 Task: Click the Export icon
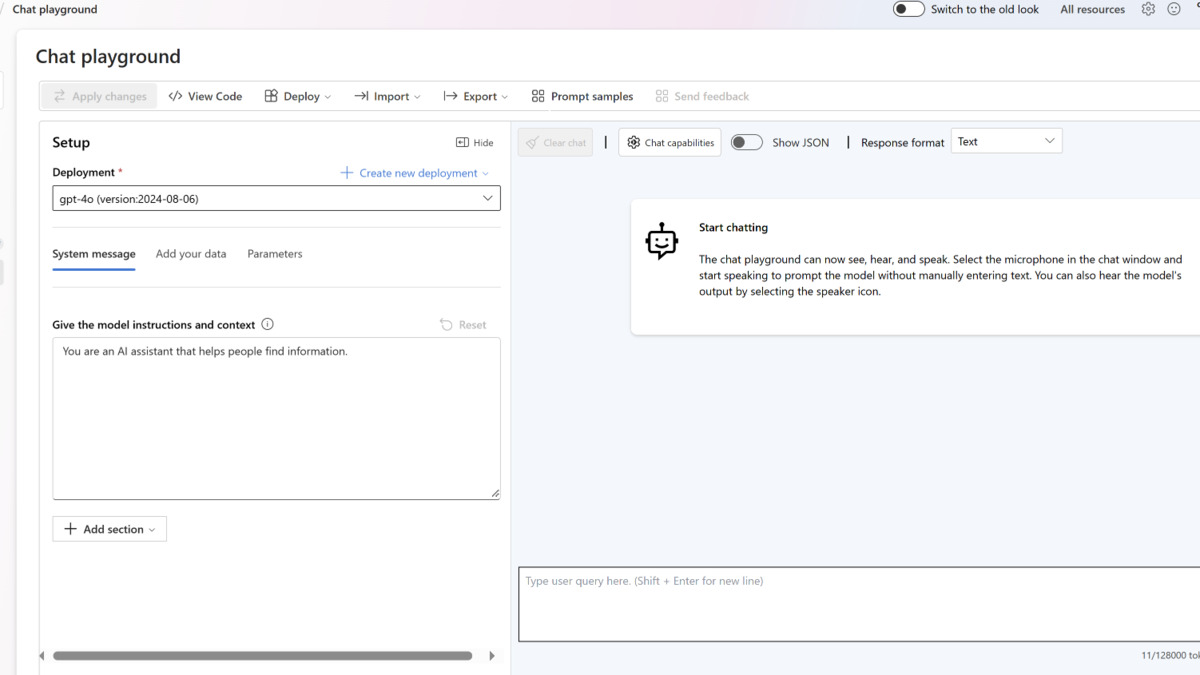pyautogui.click(x=448, y=96)
